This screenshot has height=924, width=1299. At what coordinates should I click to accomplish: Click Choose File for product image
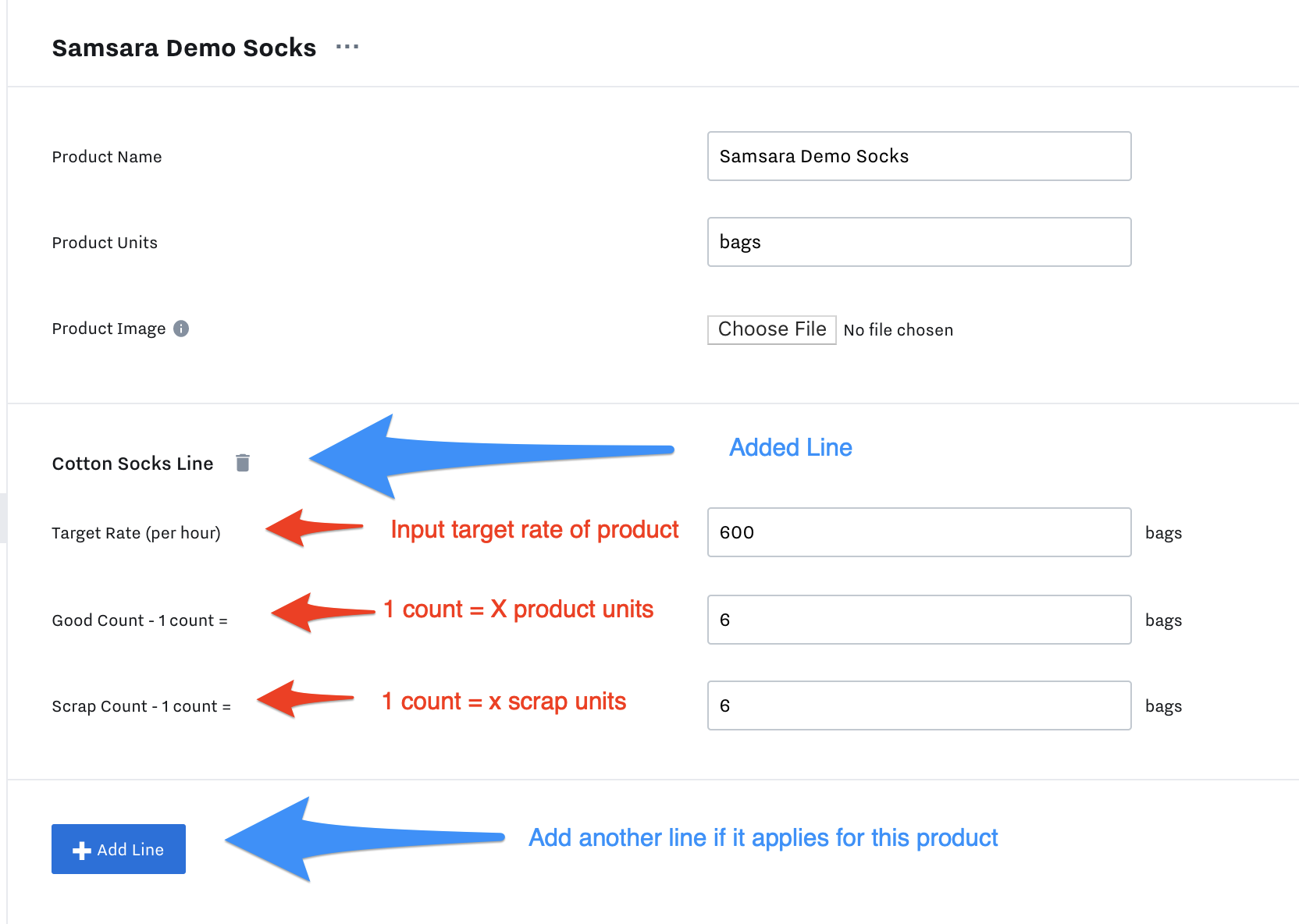(771, 329)
